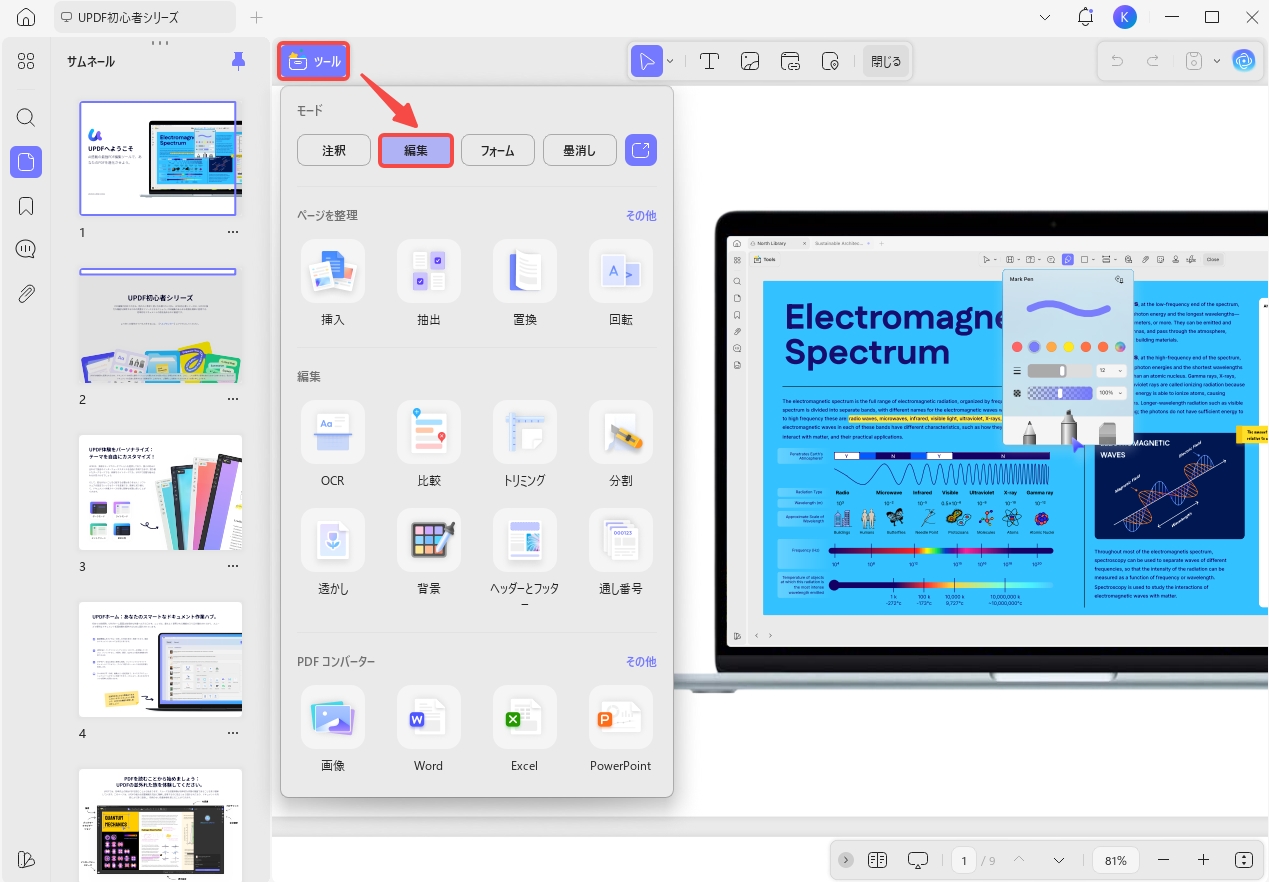Screen dimensions: 1269x882
Task: Open the Bates numbering (通し番号) tool
Action: point(620,540)
